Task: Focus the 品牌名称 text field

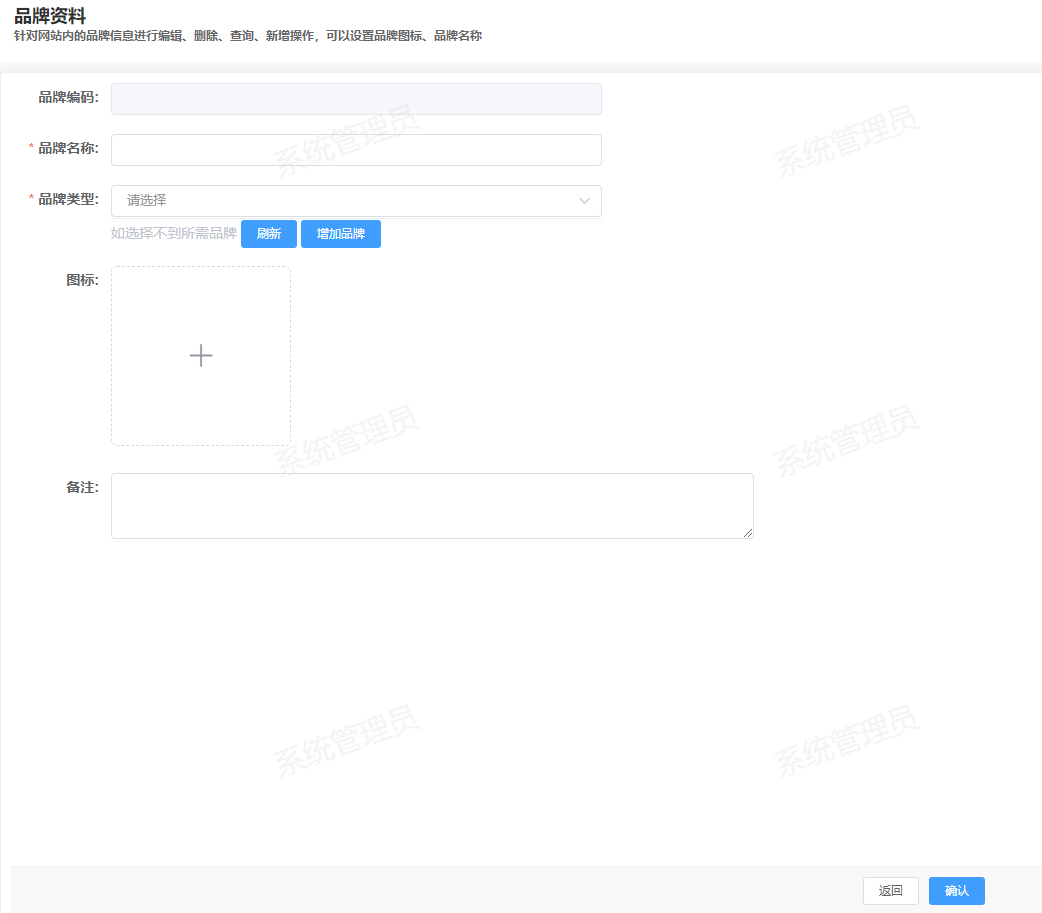Action: [356, 150]
